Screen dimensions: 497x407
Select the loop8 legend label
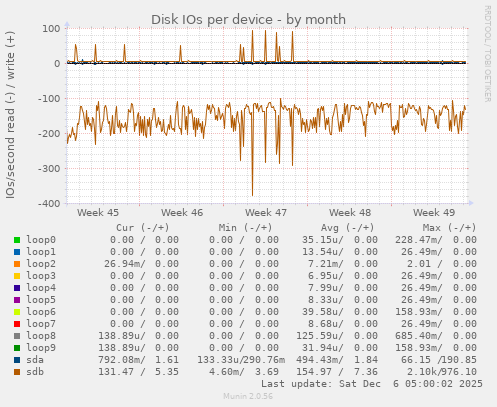(41, 336)
